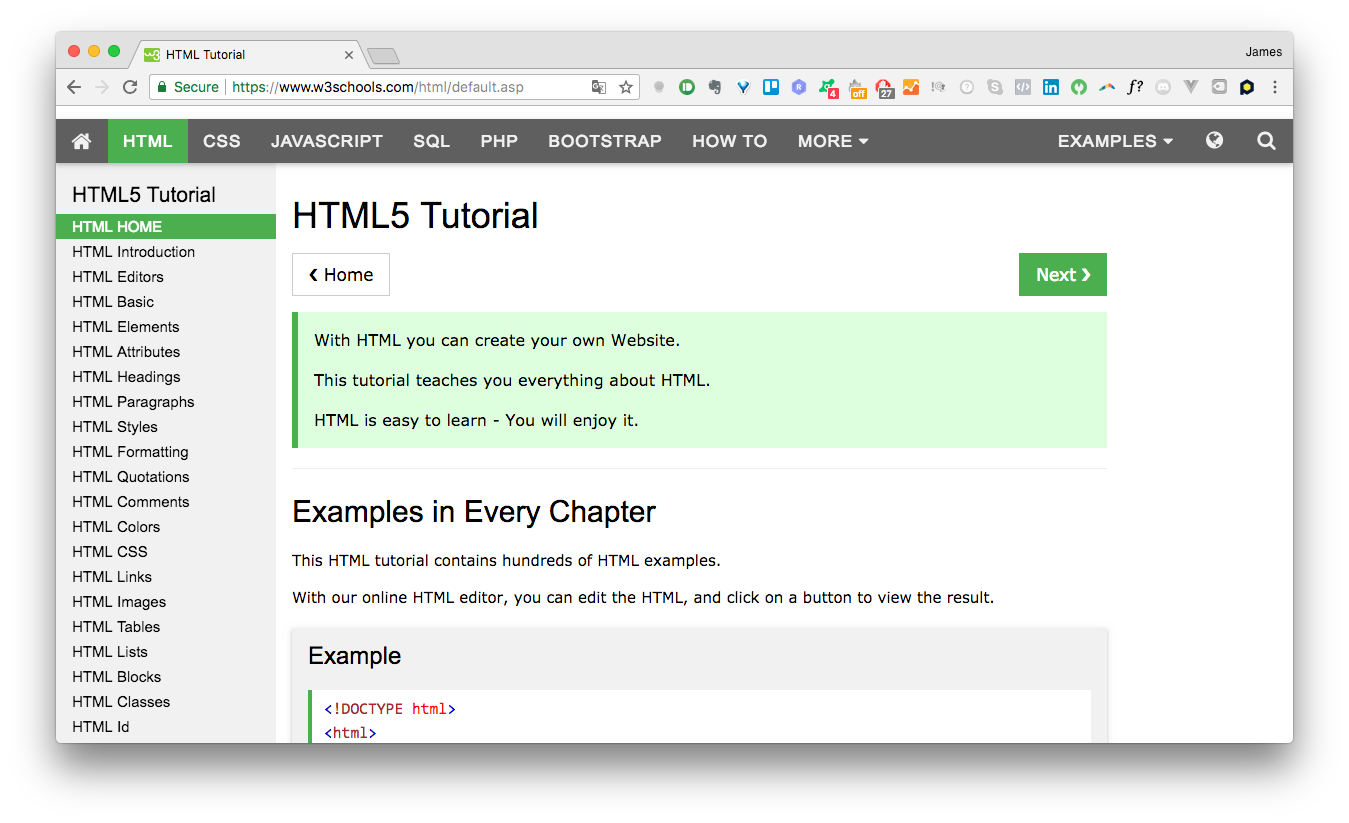Switch to the CSS tutorial tab
This screenshot has height=823, width=1349.
click(x=222, y=141)
